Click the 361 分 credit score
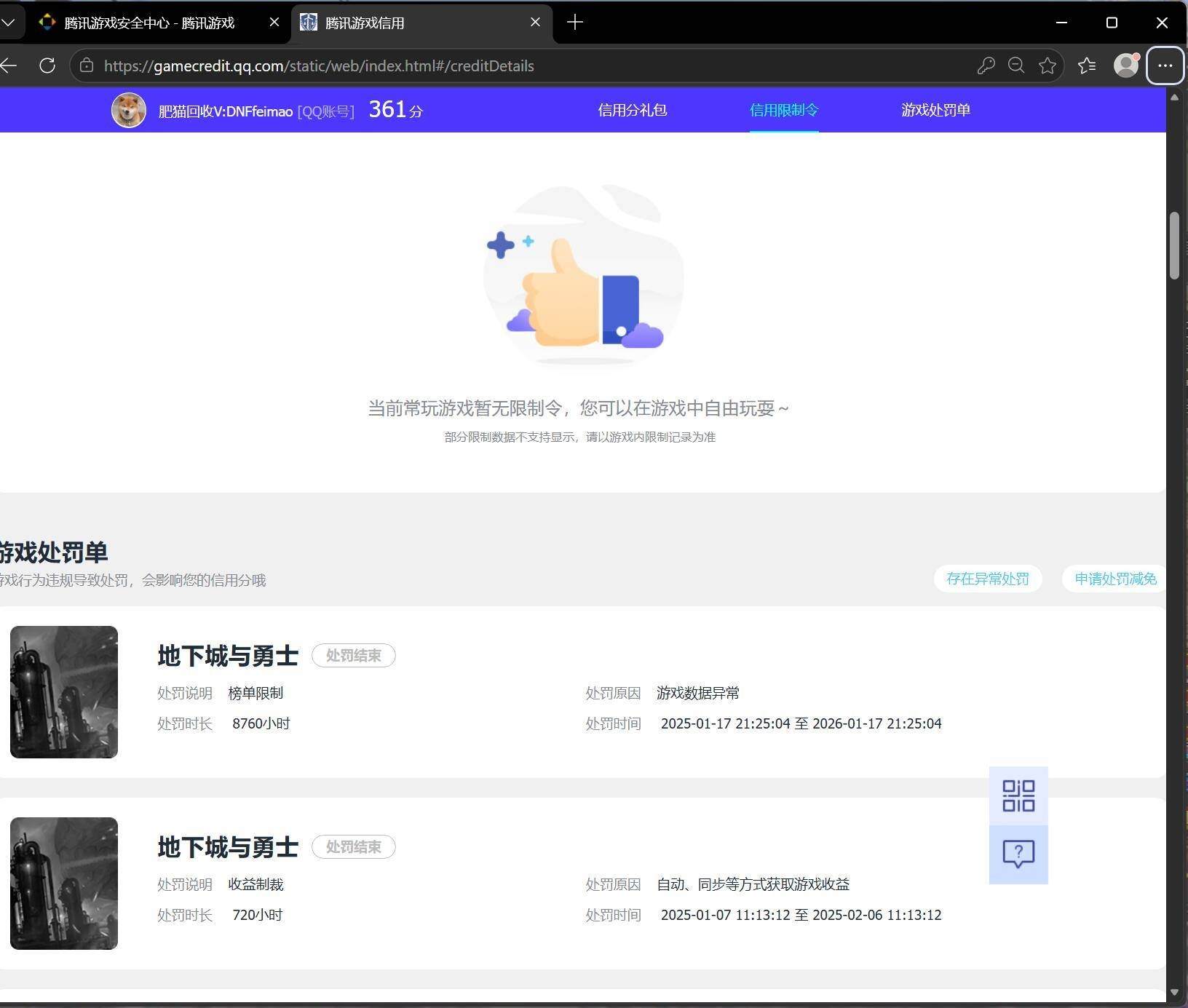Screen dimensions: 1188x1008 click(x=395, y=110)
